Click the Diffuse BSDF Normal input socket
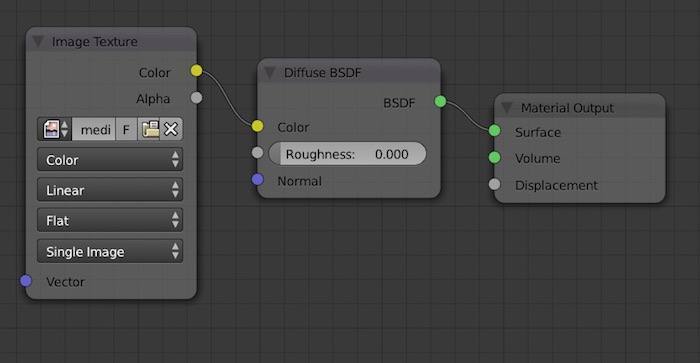 (257, 179)
